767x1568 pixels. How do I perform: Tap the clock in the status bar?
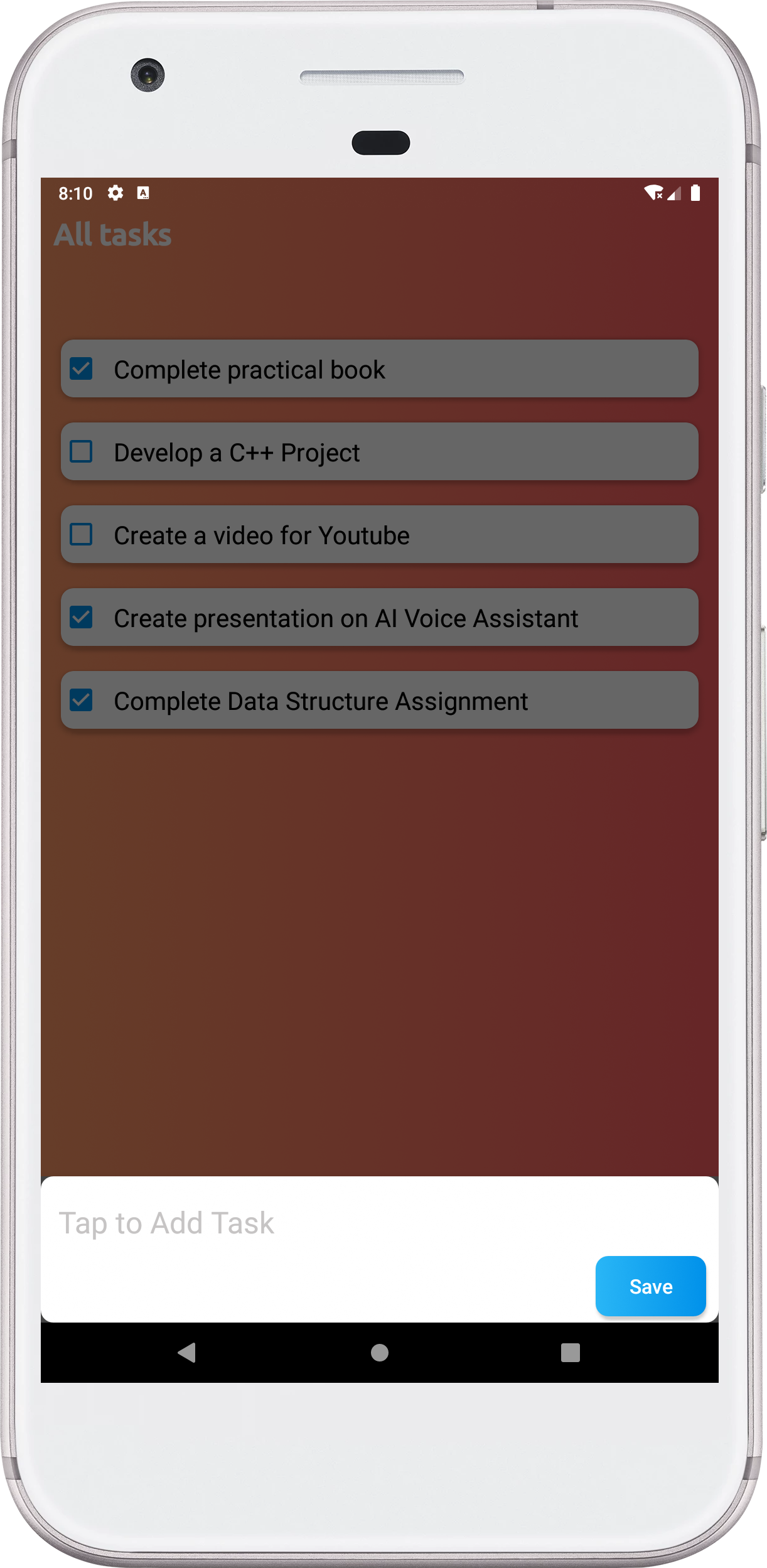coord(76,193)
